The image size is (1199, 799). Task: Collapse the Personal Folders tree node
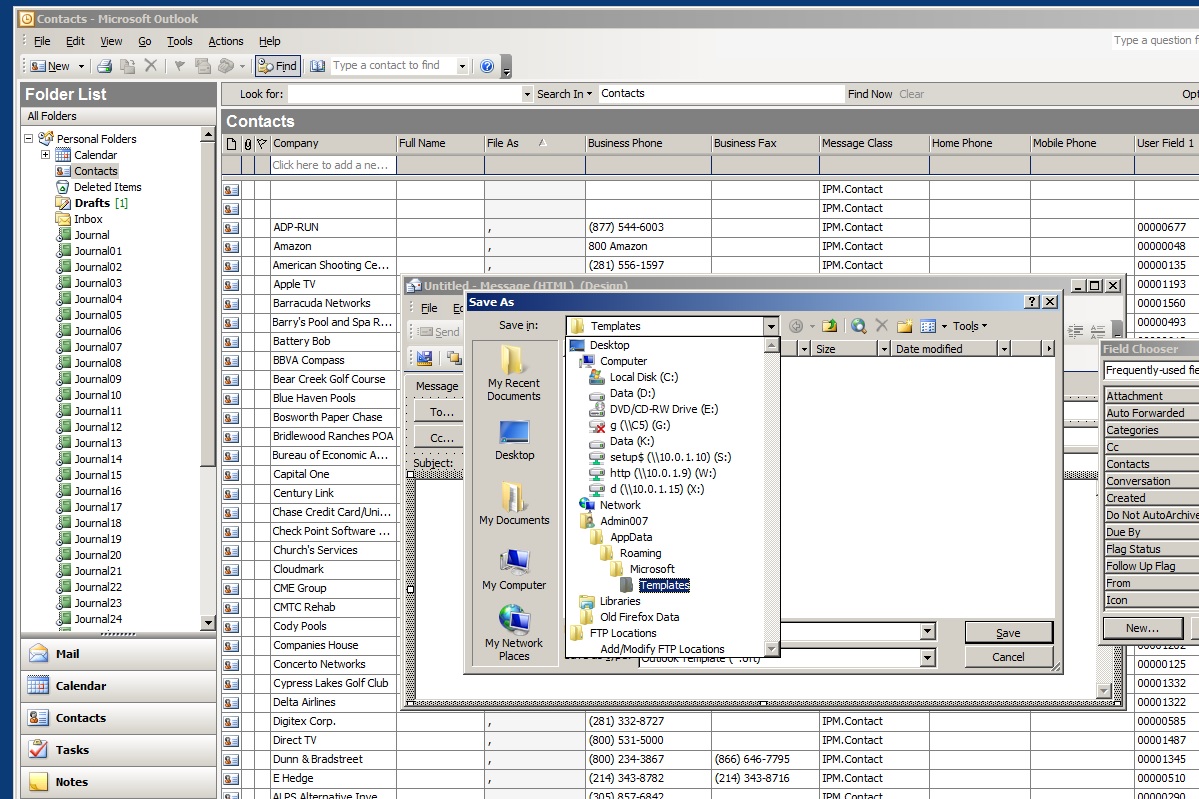click(x=28, y=138)
